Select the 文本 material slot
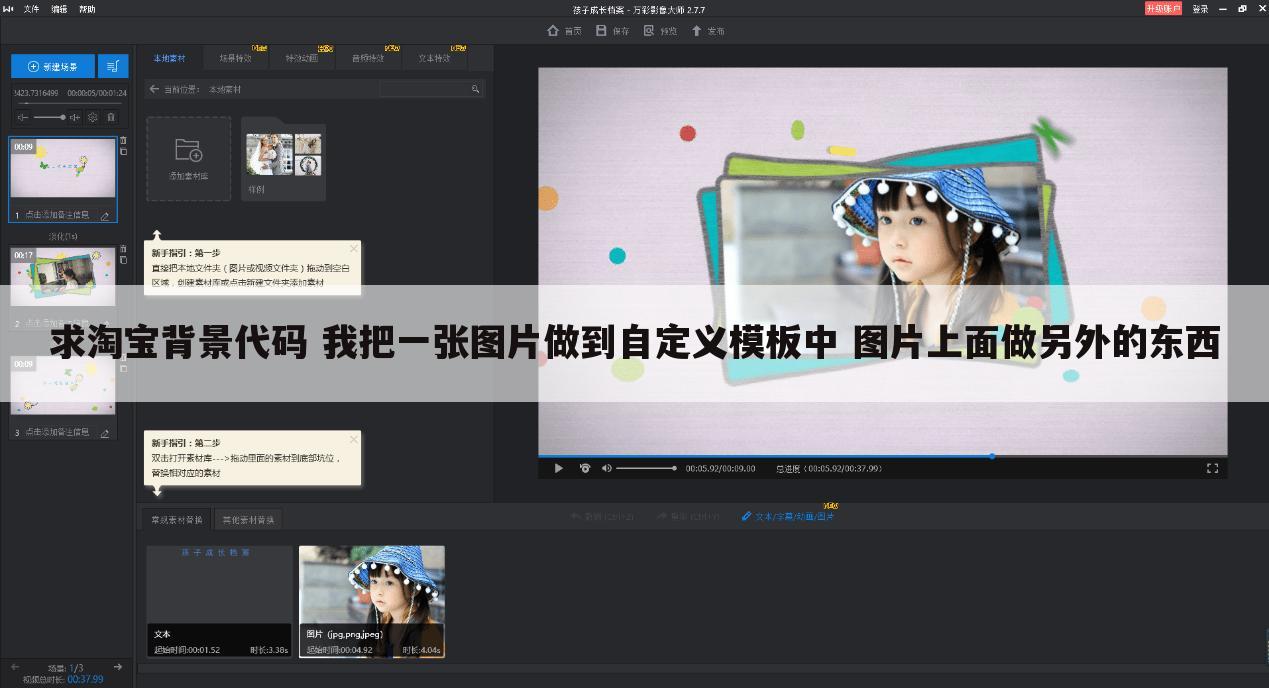Viewport: 1269px width, 688px height. 220,601
